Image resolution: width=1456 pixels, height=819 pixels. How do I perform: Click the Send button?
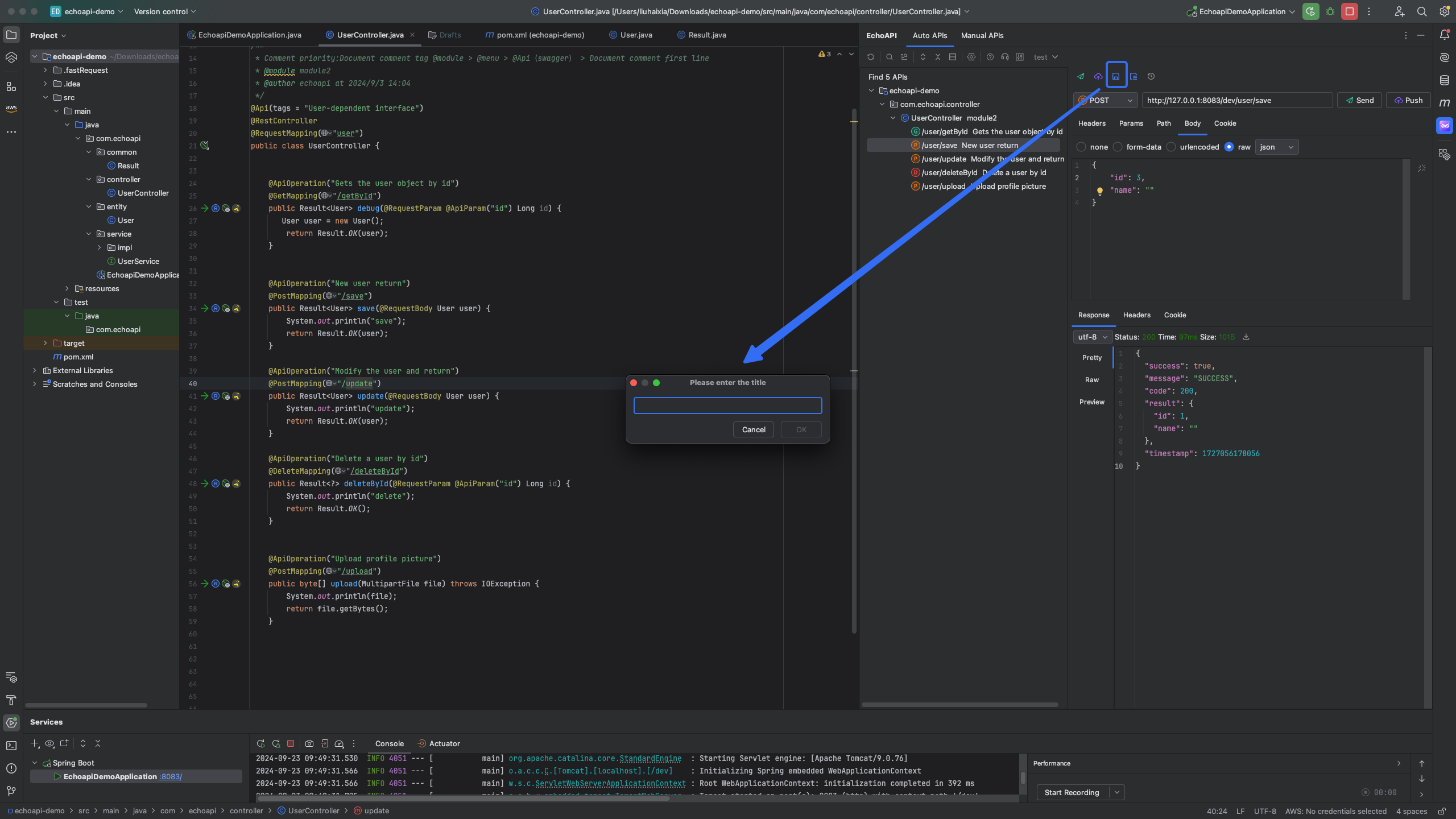[1359, 100]
